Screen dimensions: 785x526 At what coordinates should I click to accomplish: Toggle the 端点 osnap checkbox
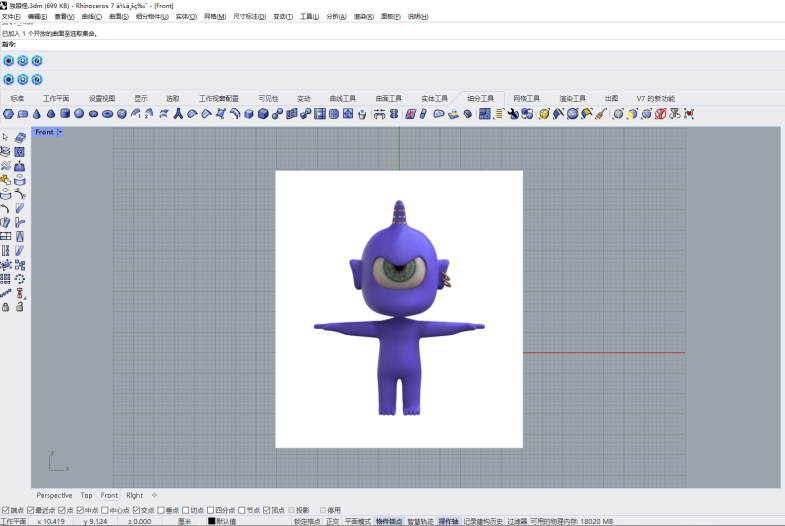[x=5, y=510]
